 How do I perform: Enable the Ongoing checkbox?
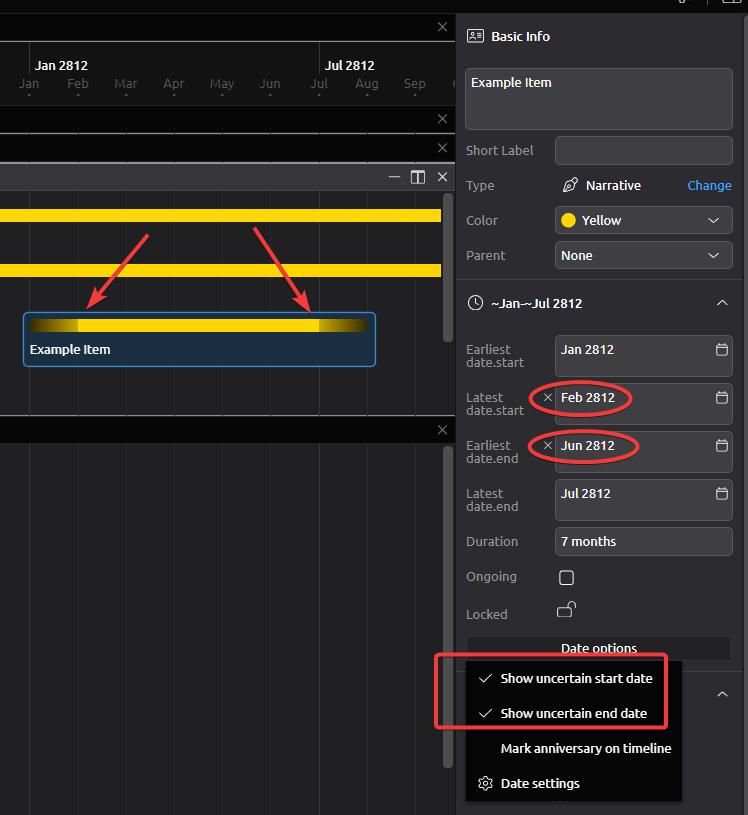point(566,577)
